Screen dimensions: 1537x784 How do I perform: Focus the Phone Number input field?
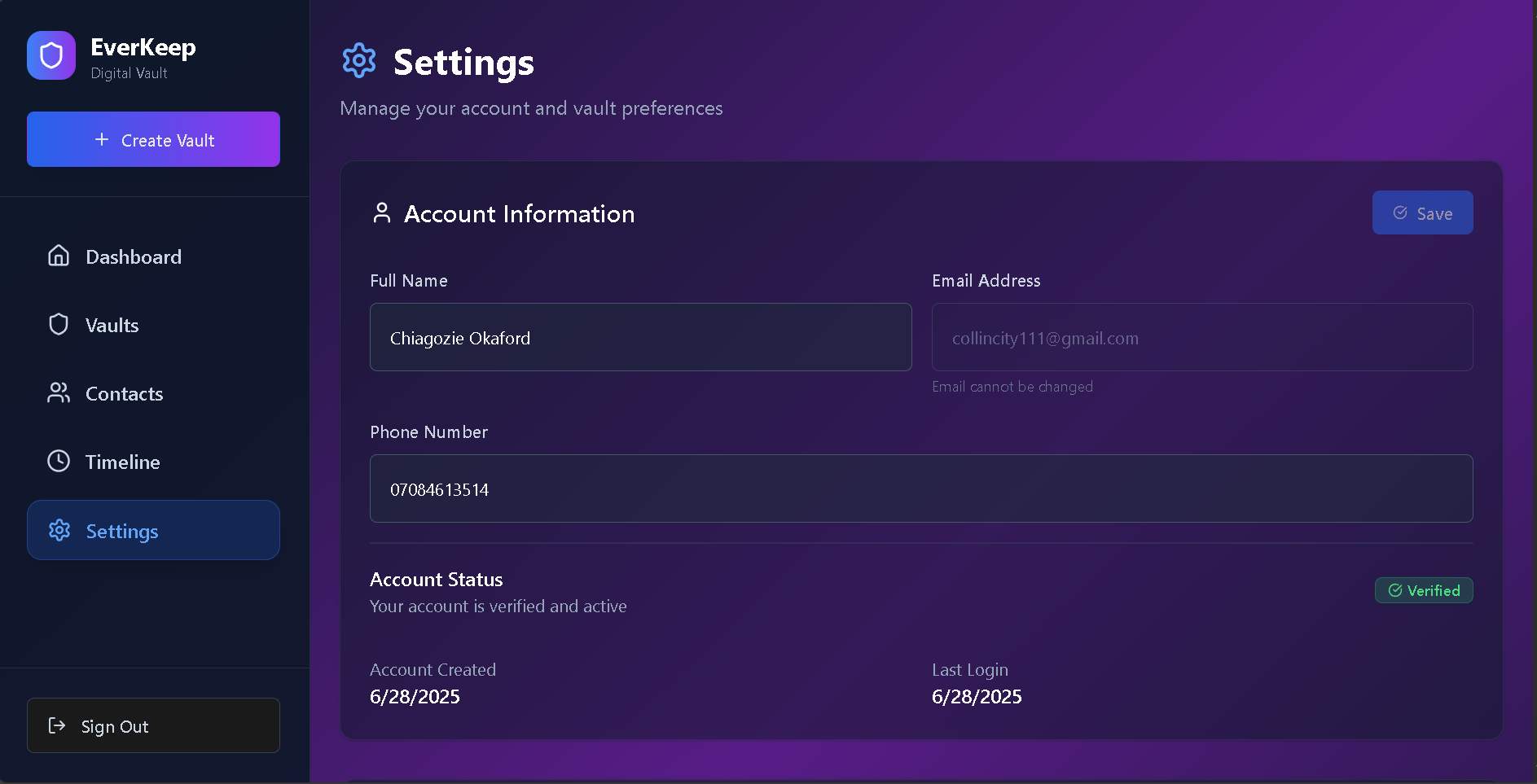coord(921,488)
